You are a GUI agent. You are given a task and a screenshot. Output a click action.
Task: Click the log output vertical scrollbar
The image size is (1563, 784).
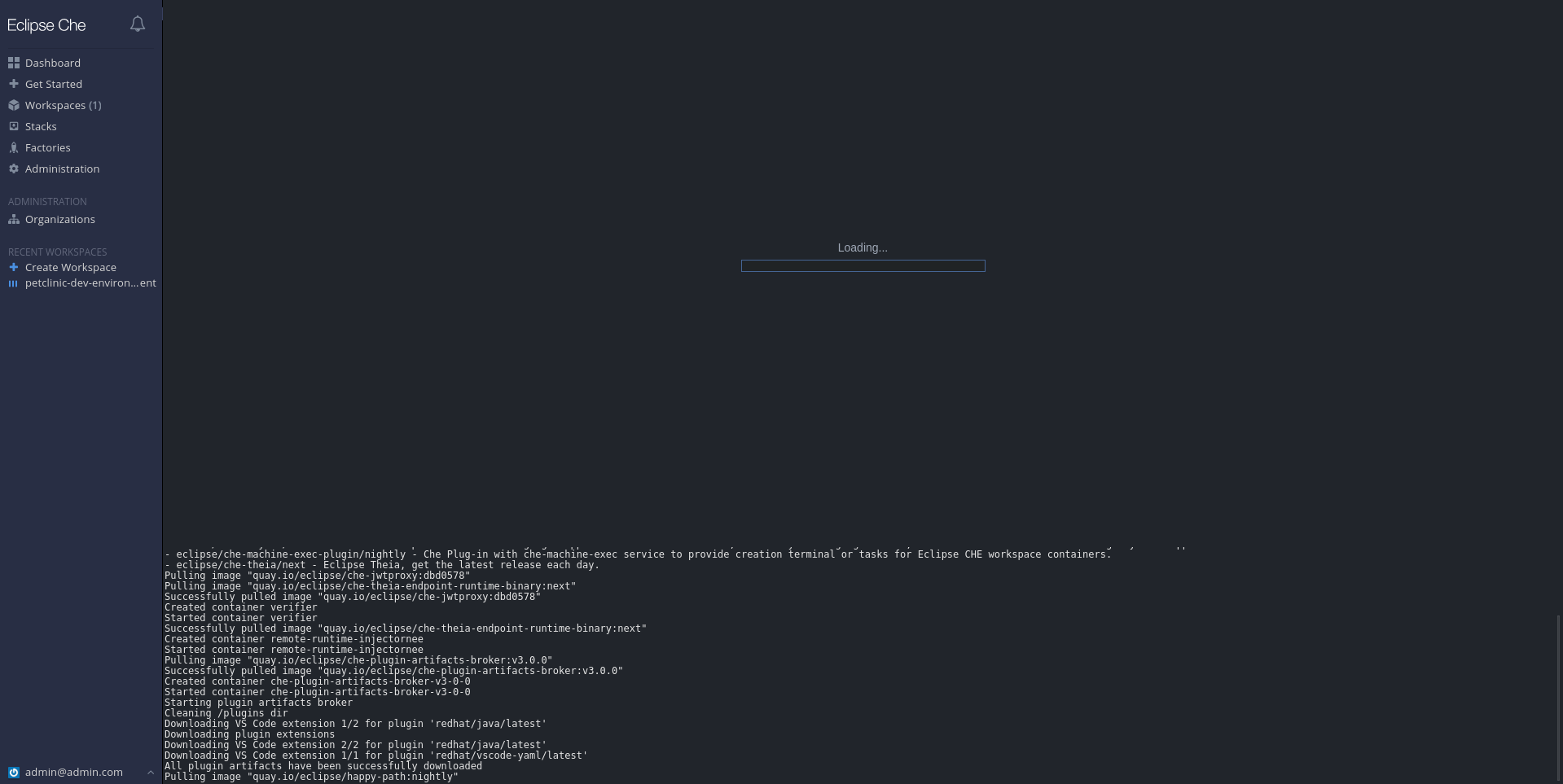pos(1558,697)
